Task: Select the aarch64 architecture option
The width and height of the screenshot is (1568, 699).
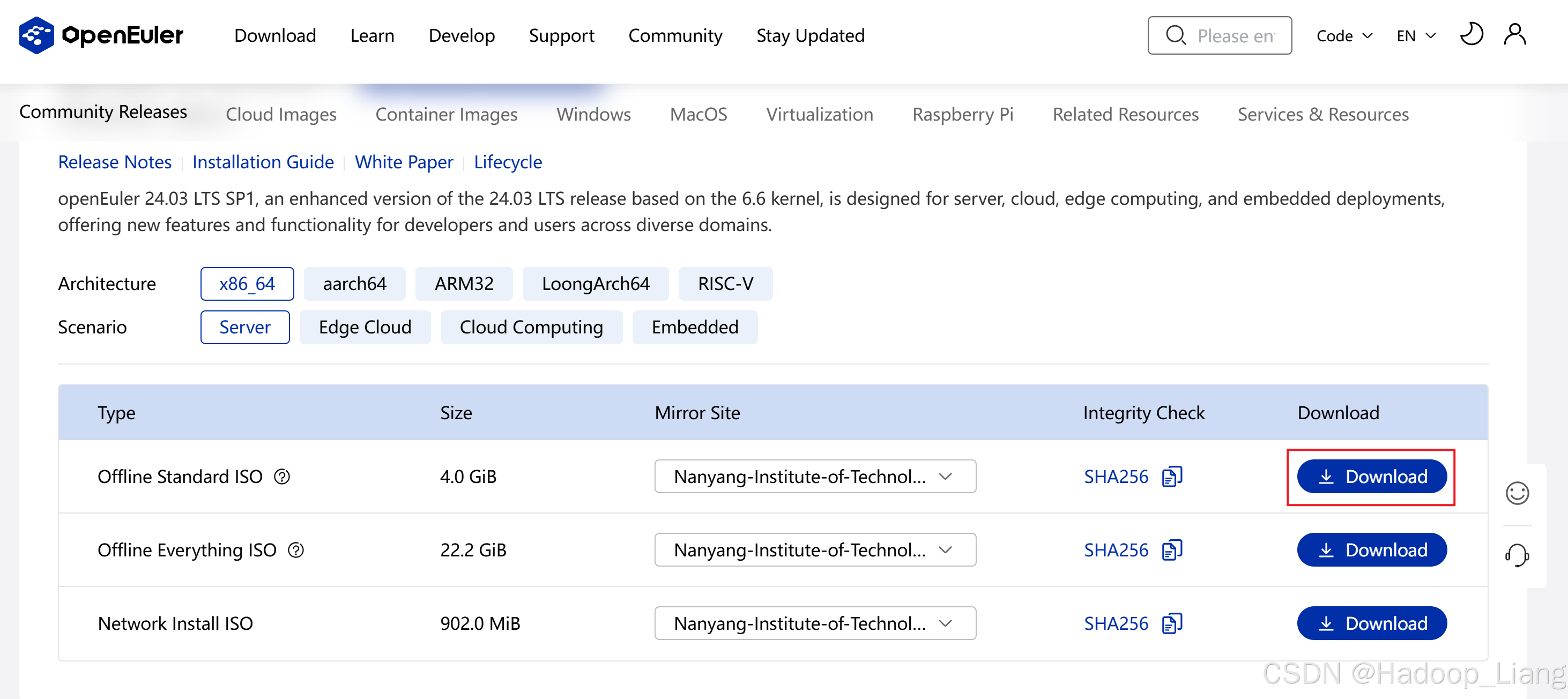Action: pos(354,284)
